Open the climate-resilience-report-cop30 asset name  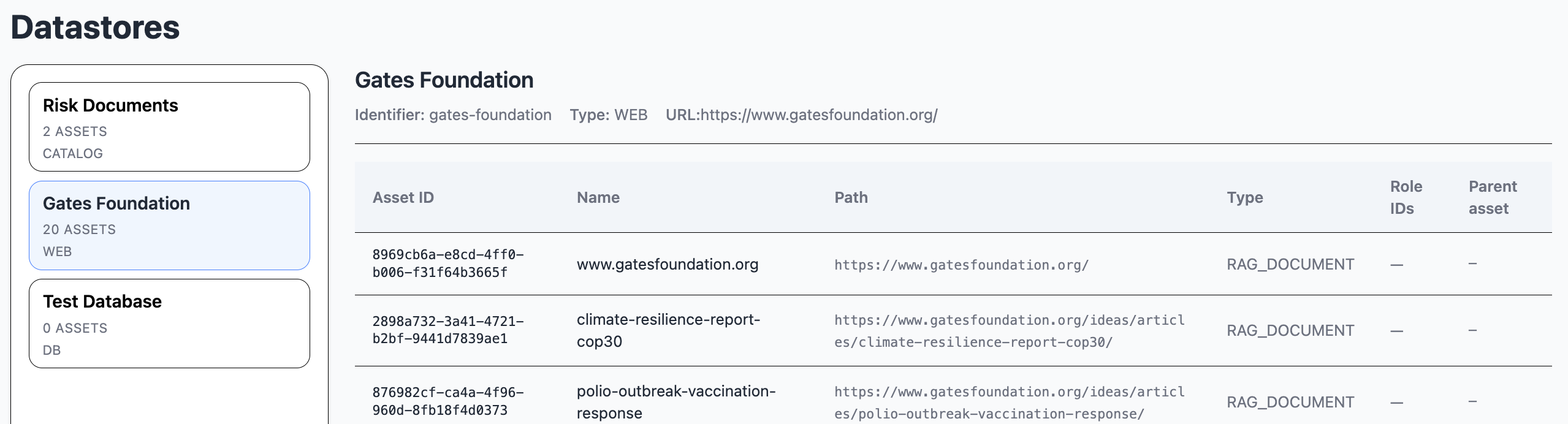(x=668, y=330)
